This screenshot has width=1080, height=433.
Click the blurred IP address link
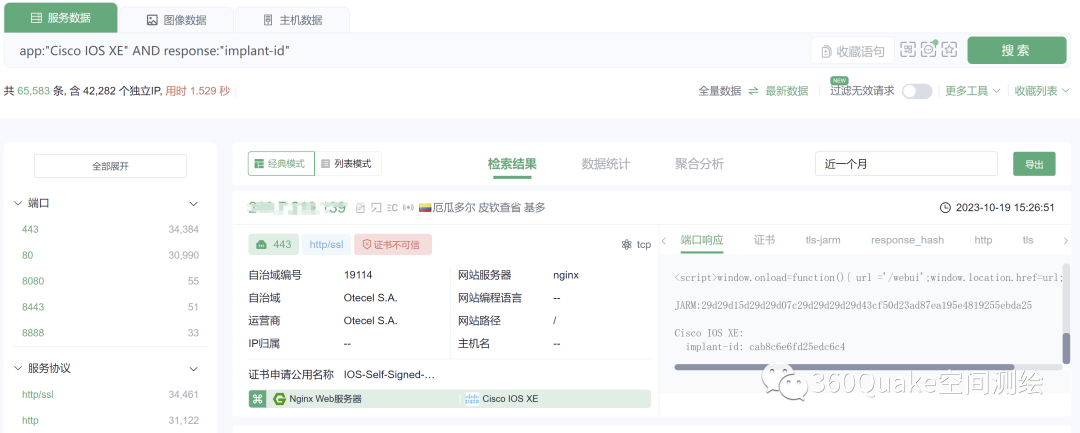tap(297, 207)
